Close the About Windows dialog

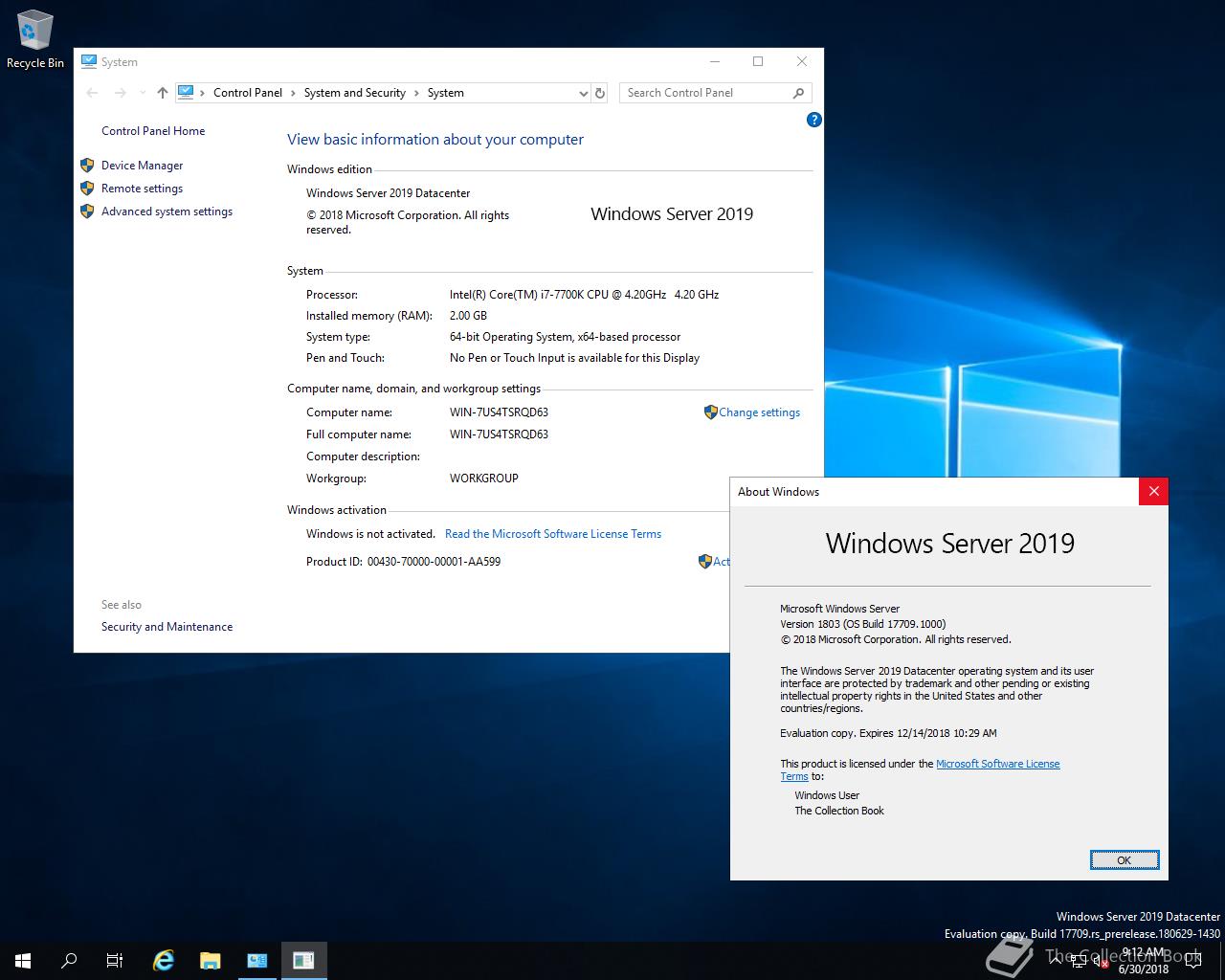1153,491
